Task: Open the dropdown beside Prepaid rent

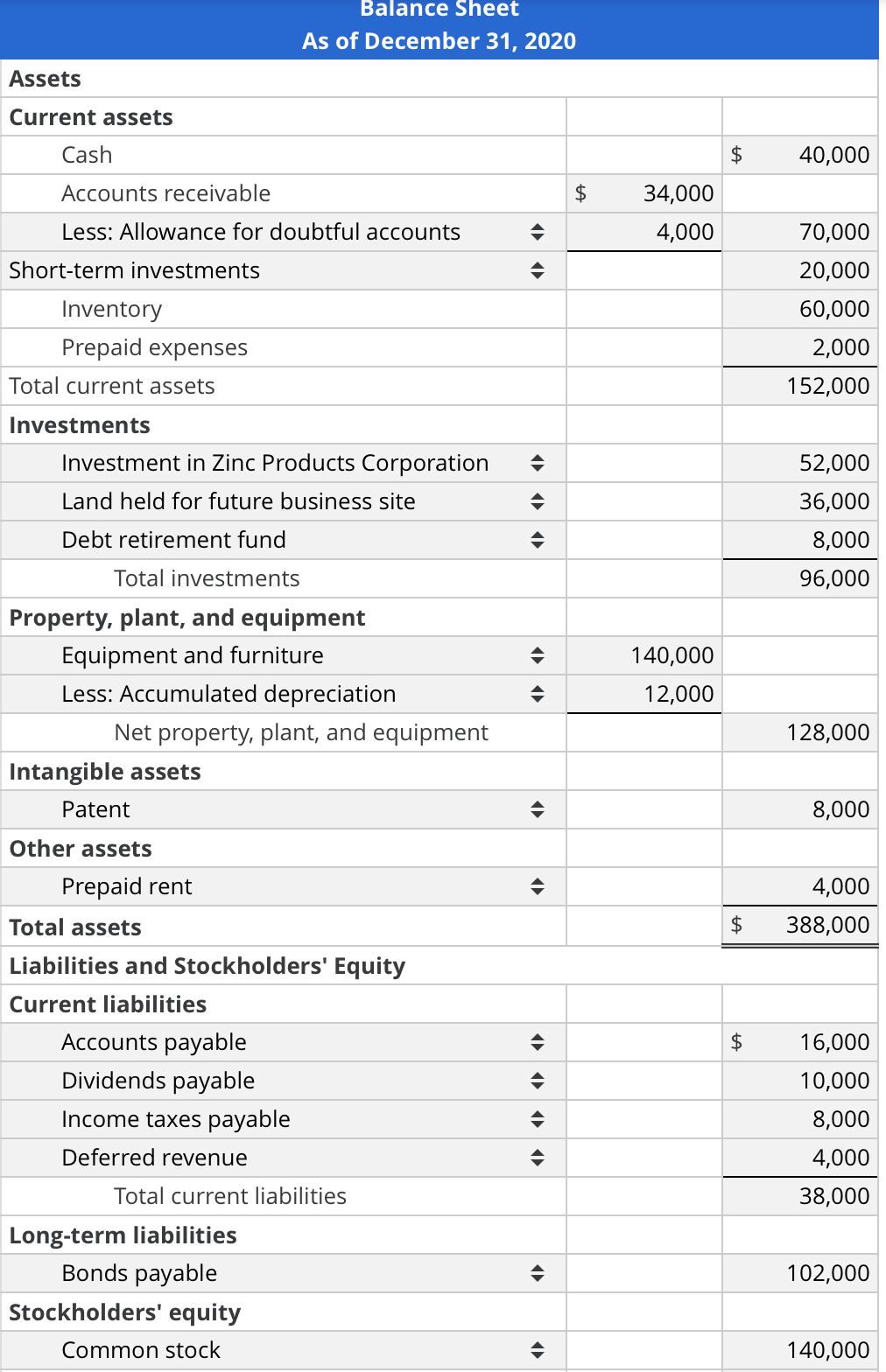Action: (537, 885)
